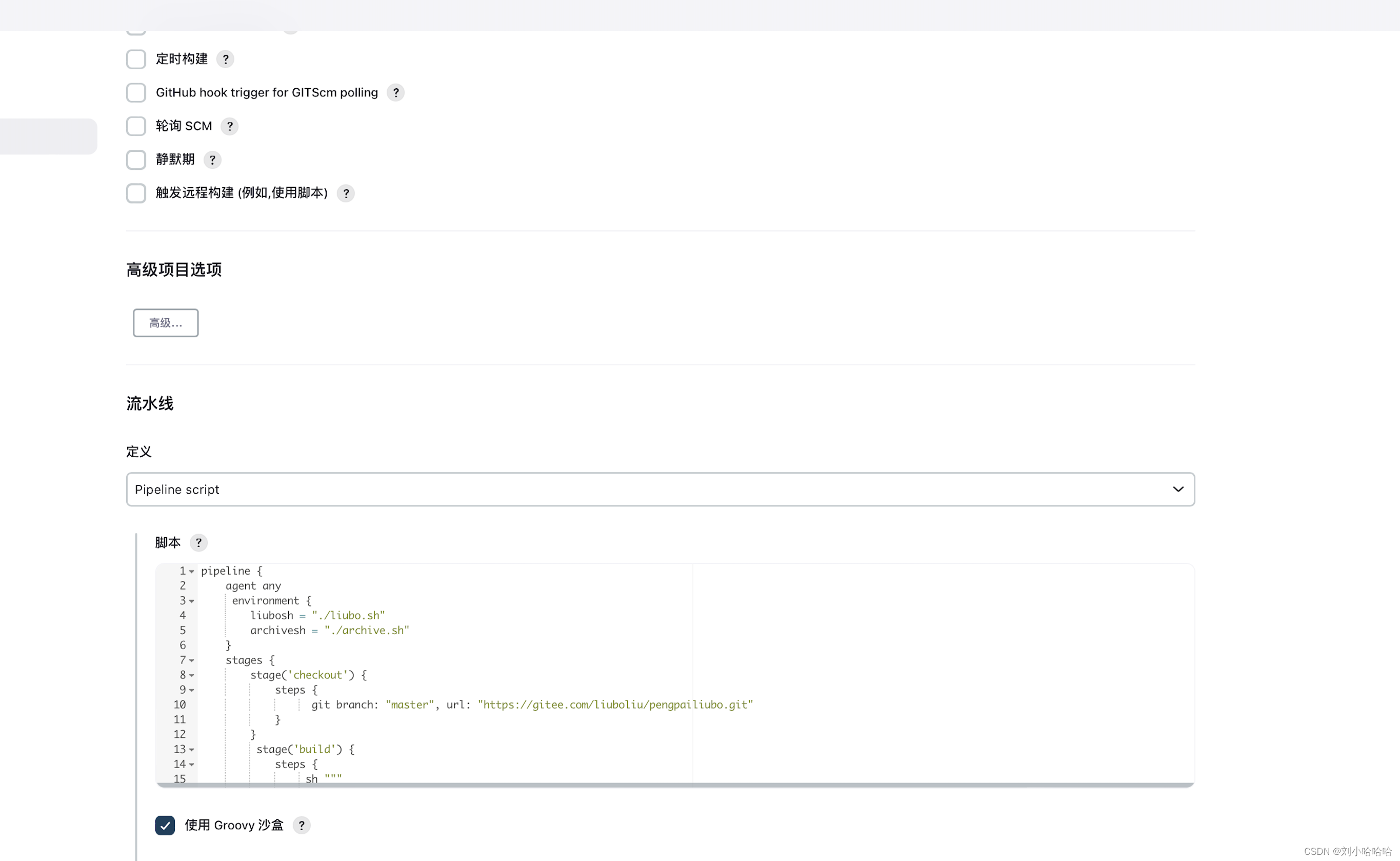The height and width of the screenshot is (861, 1400).
Task: Collapse environment block at line 3
Action: tap(192, 601)
